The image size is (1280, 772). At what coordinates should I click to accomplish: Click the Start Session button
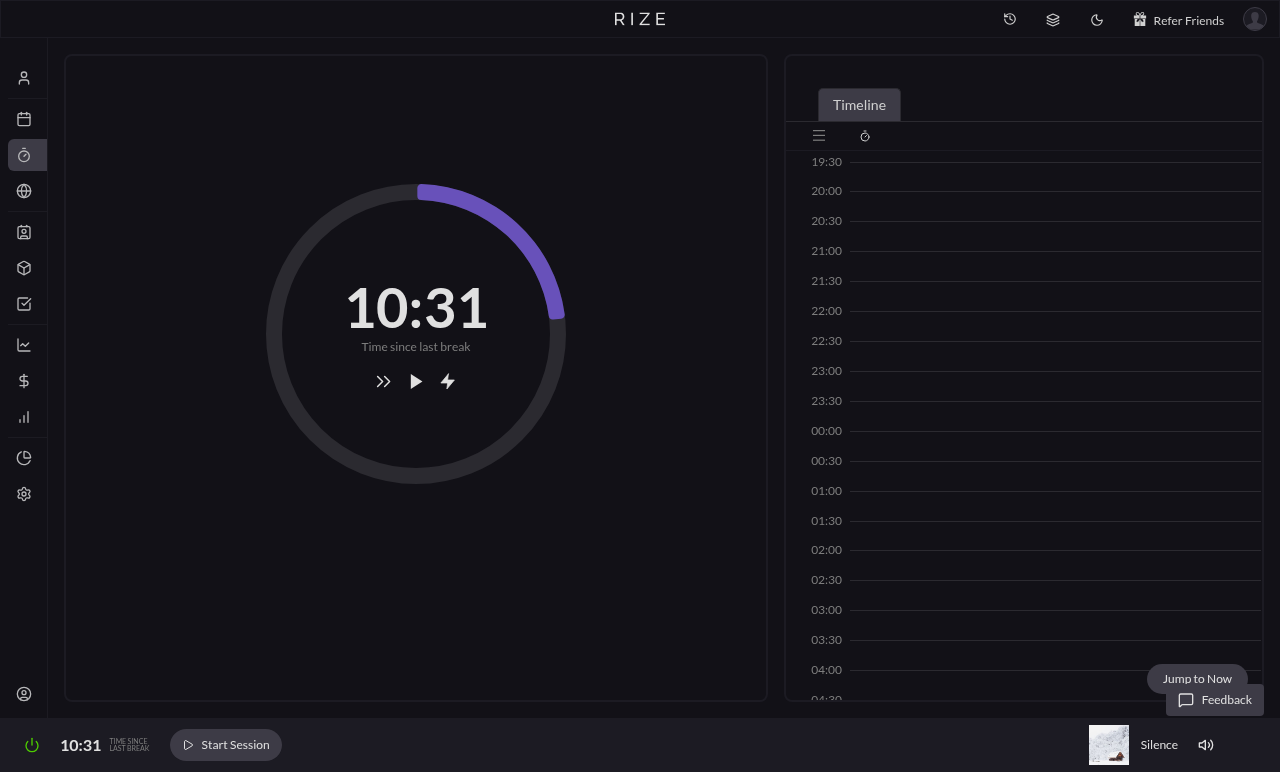pos(226,745)
